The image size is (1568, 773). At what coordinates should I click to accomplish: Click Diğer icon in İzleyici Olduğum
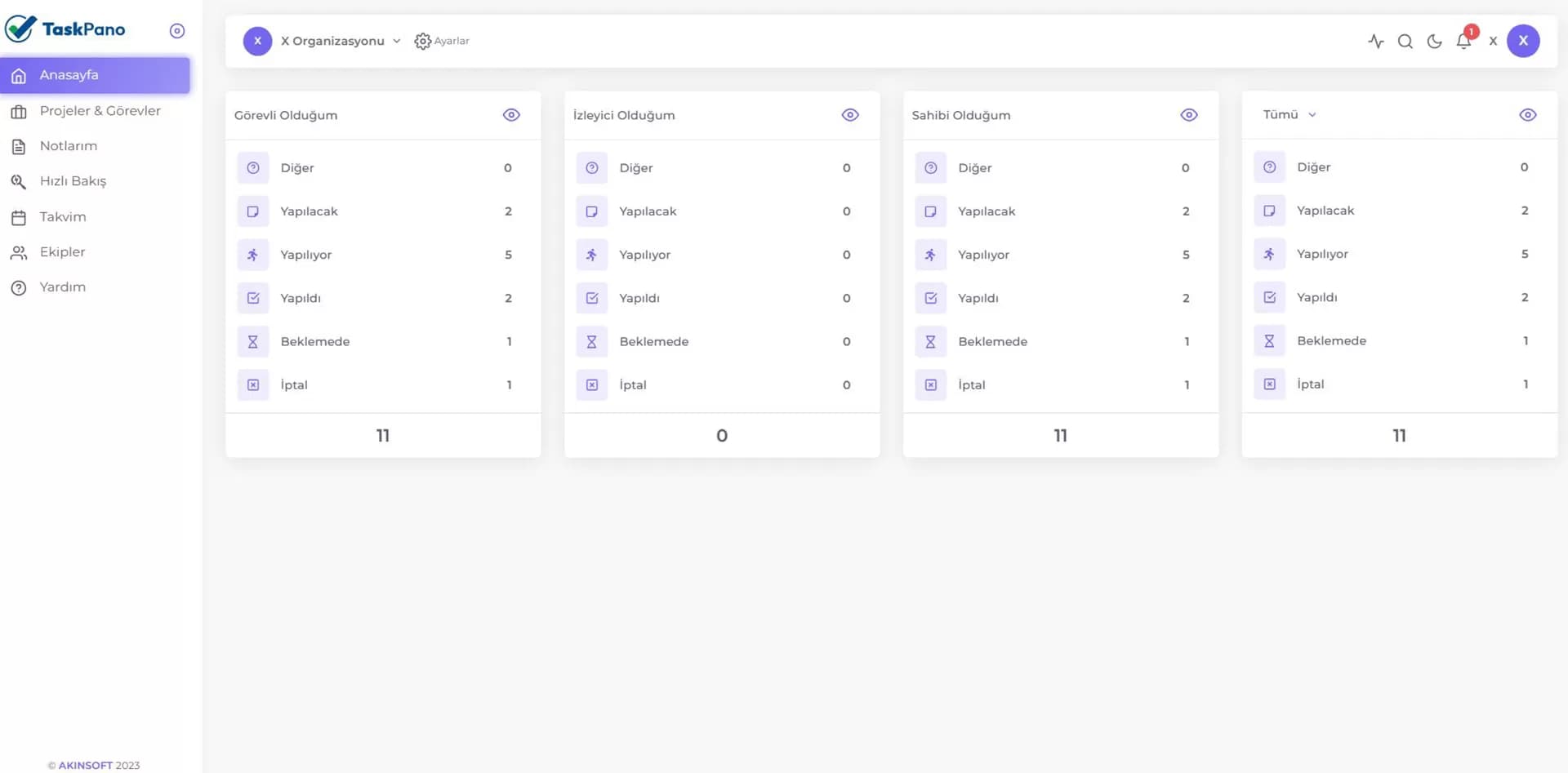tap(592, 168)
